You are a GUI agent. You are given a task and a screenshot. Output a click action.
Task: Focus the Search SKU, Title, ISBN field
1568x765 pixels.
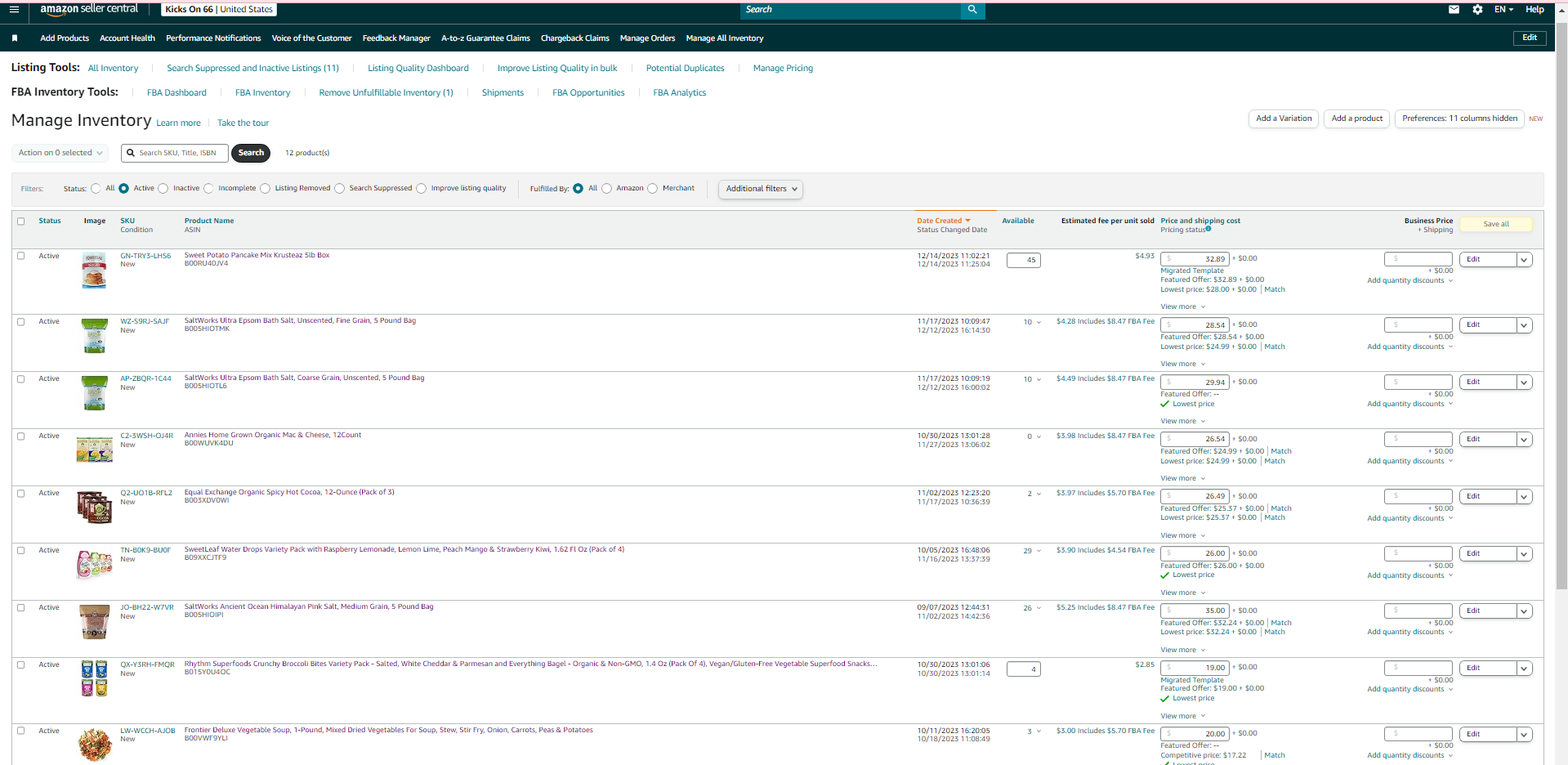[175, 153]
